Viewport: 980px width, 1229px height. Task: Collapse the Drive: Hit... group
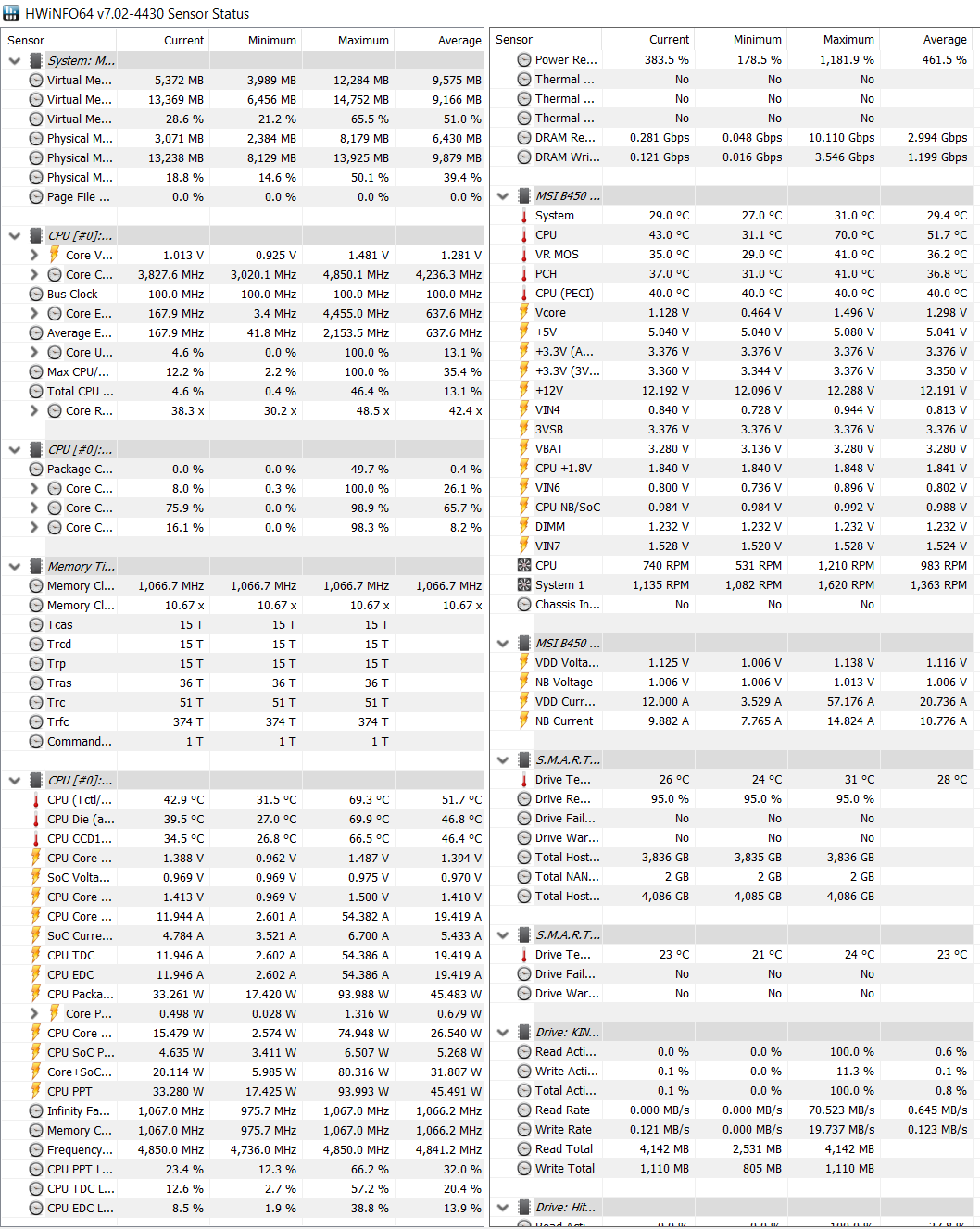pos(502,1207)
